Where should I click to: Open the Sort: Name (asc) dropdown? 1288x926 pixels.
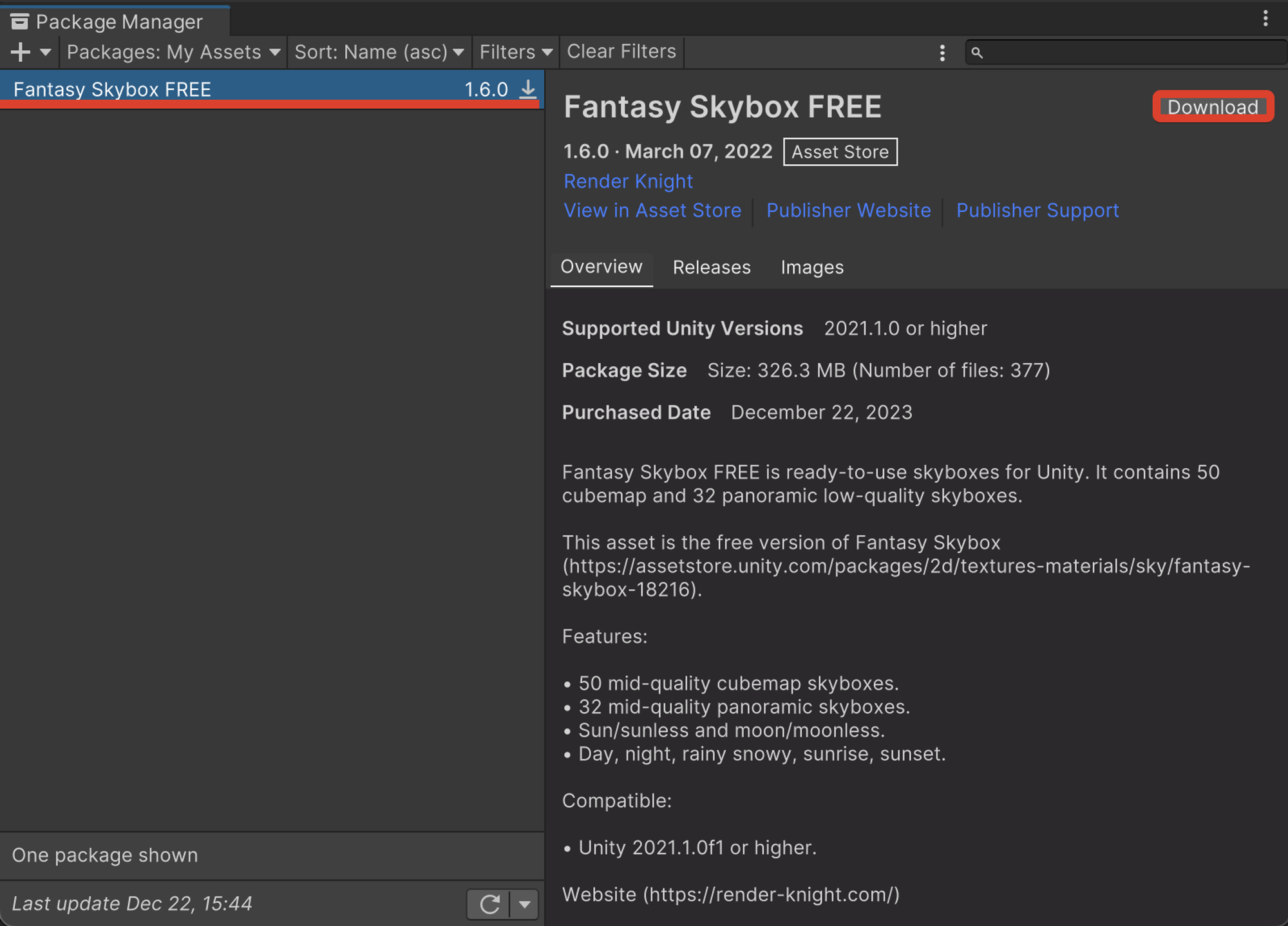[379, 52]
